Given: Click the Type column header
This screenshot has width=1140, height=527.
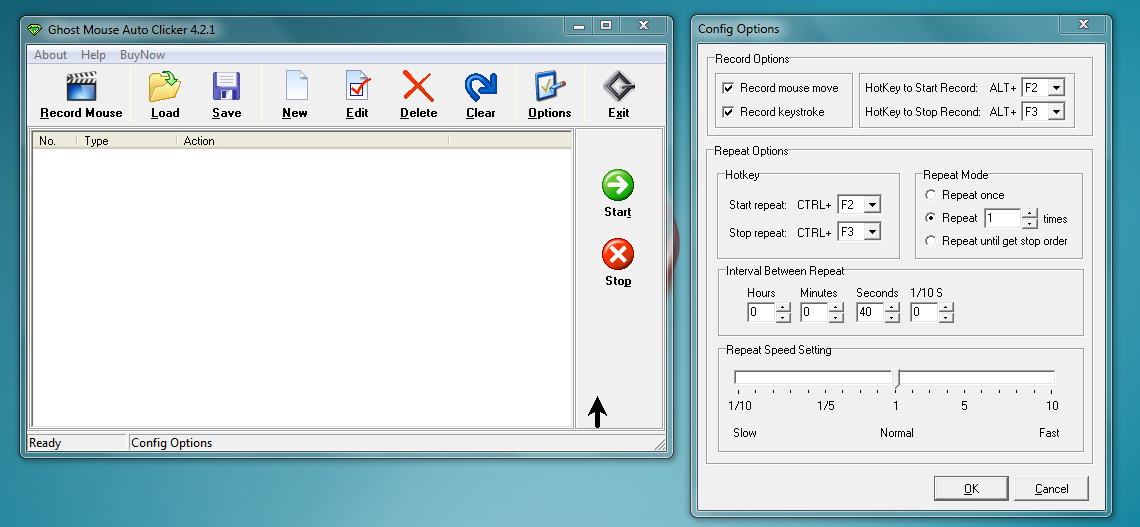Looking at the screenshot, I should point(127,141).
